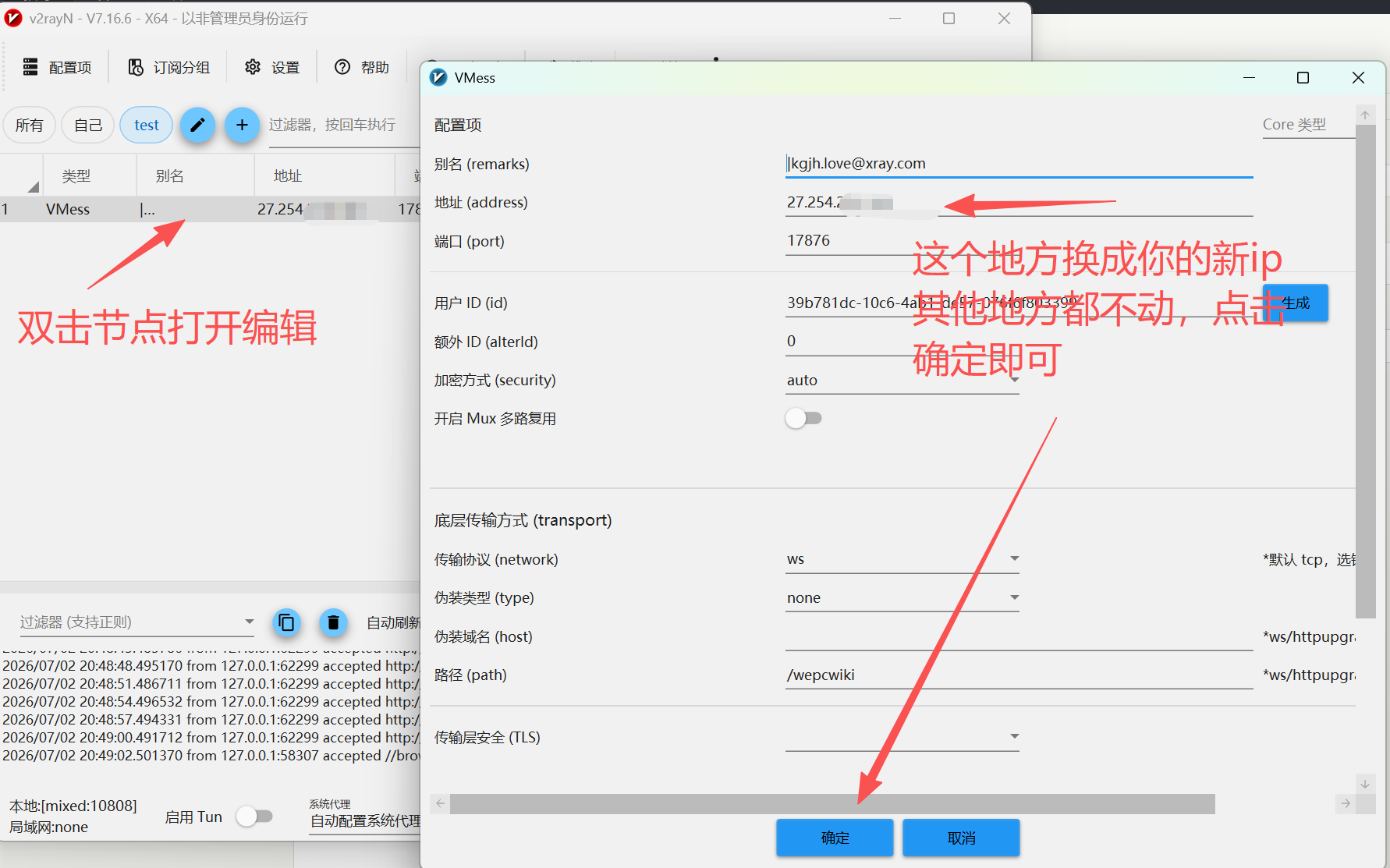Minimize the VMess dialog window

[x=1249, y=78]
